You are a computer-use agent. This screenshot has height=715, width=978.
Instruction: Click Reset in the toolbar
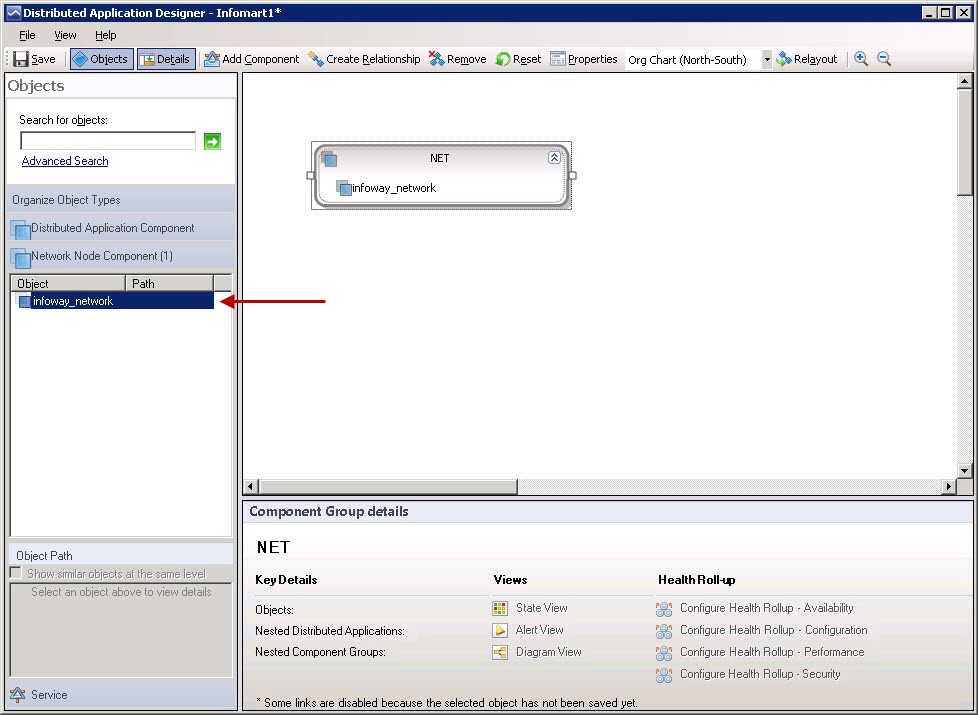tap(518, 59)
